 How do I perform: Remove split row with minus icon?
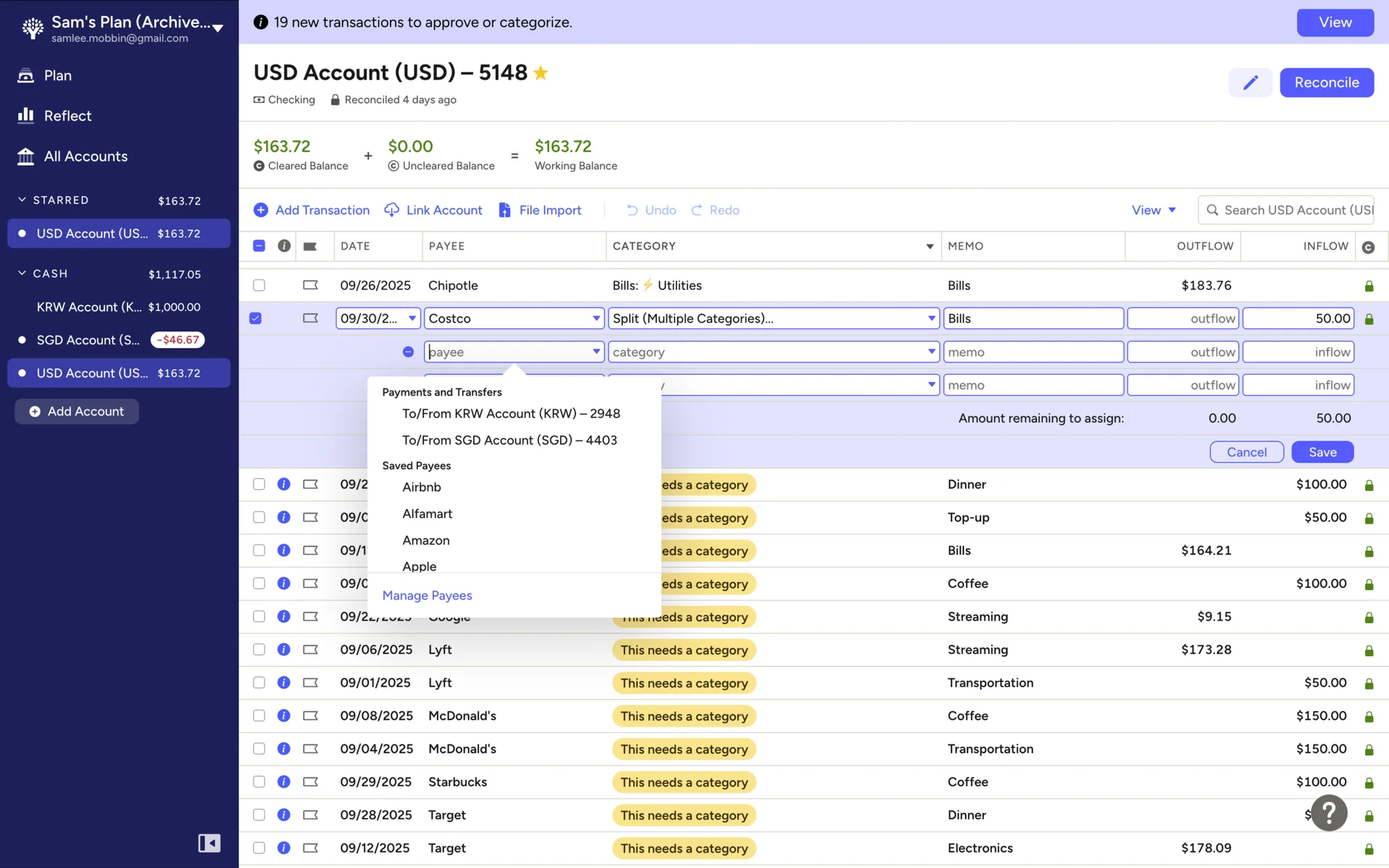(408, 352)
